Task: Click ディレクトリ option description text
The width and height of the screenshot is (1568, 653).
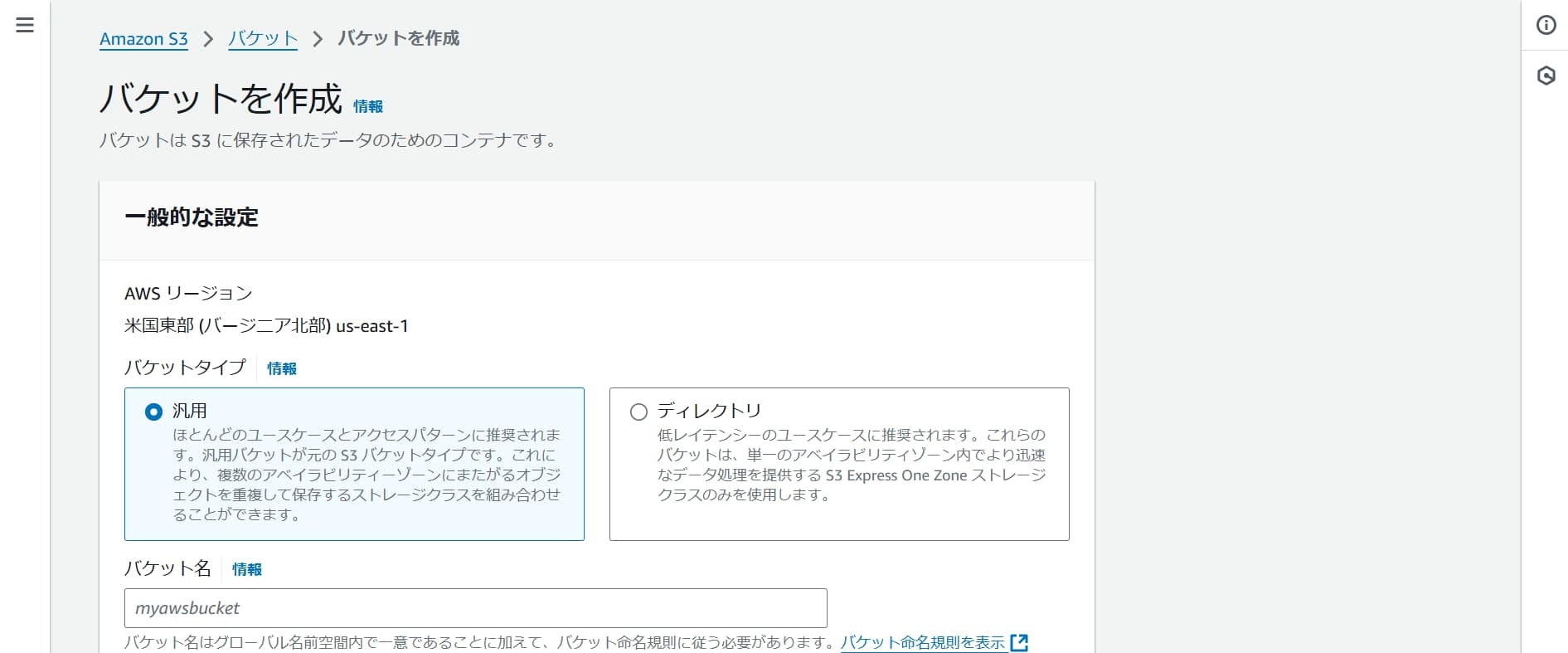Action: 852,465
